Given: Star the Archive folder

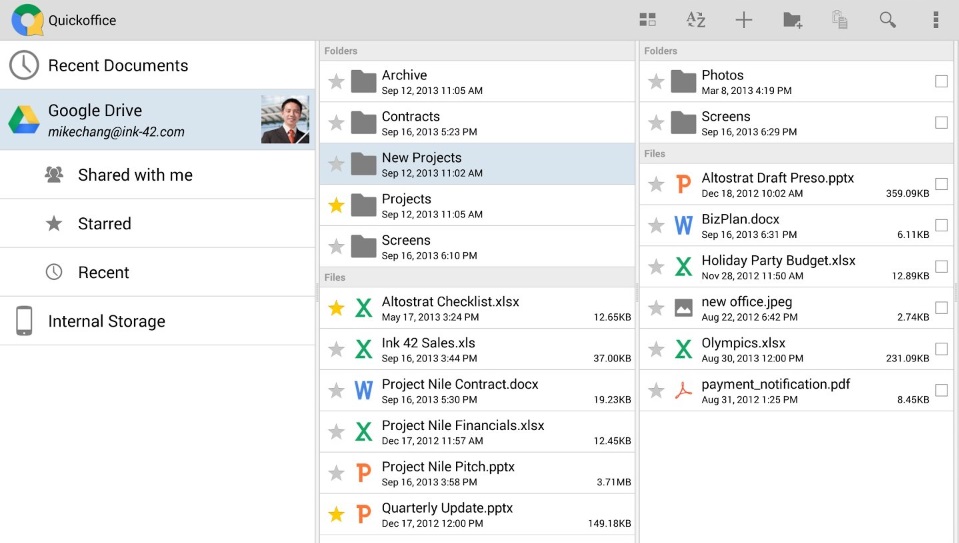Looking at the screenshot, I should [x=337, y=82].
